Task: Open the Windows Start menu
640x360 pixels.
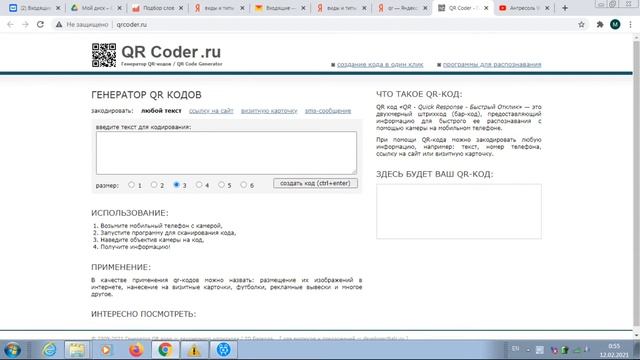Action: 13,350
